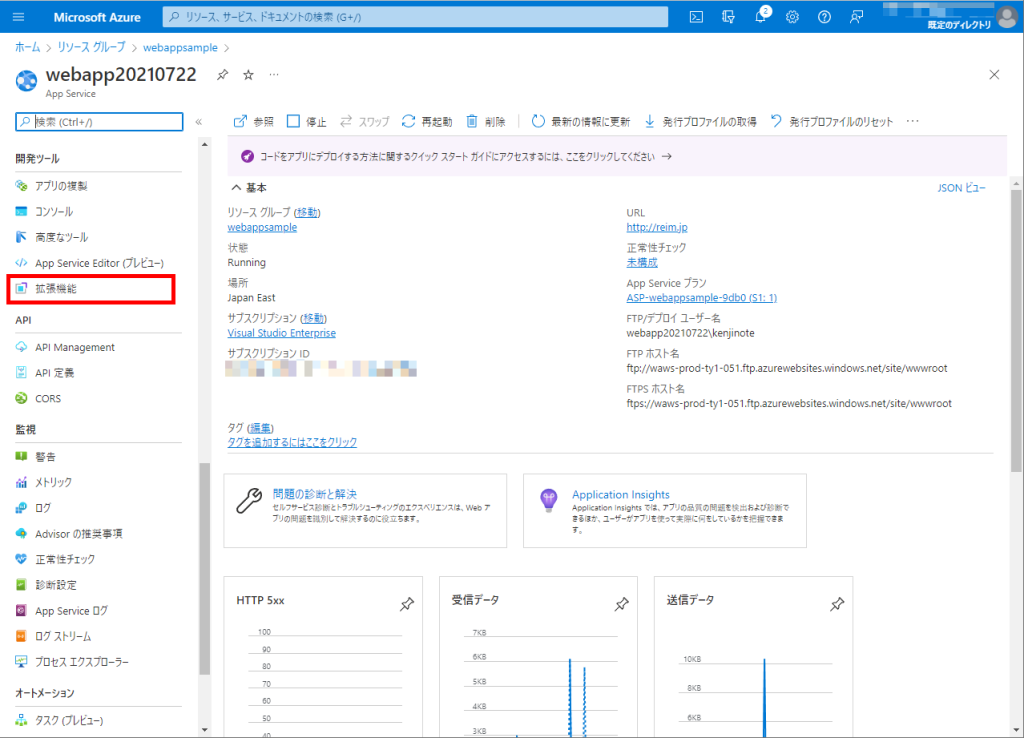This screenshot has height=738, width=1024.
Task: Go to ホーム breadcrumb
Action: click(x=27, y=47)
